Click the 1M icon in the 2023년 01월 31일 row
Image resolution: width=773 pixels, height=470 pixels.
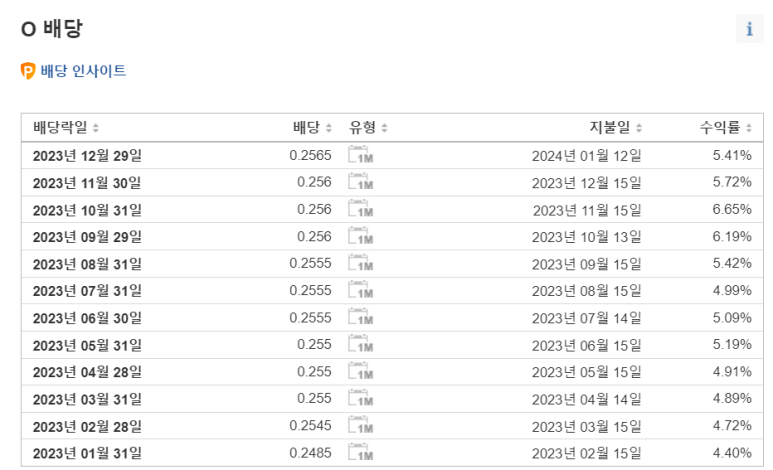[360, 453]
